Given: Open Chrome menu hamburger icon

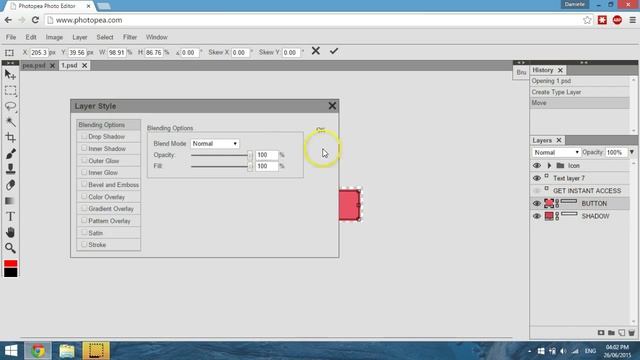Looking at the screenshot, I should tap(632, 20).
